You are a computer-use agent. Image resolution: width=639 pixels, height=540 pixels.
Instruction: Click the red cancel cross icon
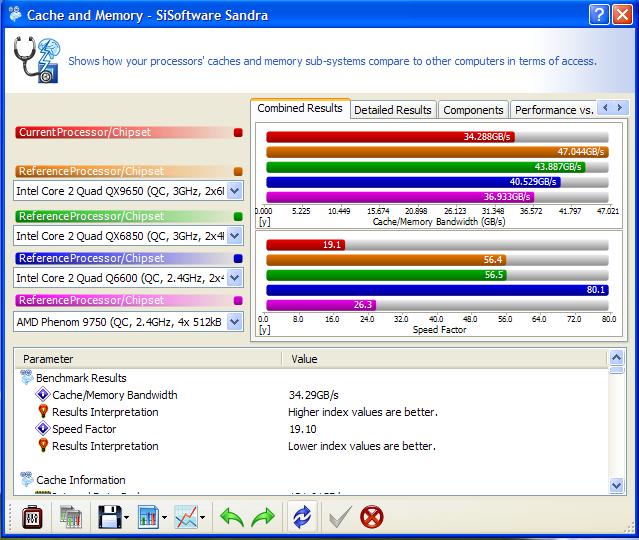coord(372,517)
